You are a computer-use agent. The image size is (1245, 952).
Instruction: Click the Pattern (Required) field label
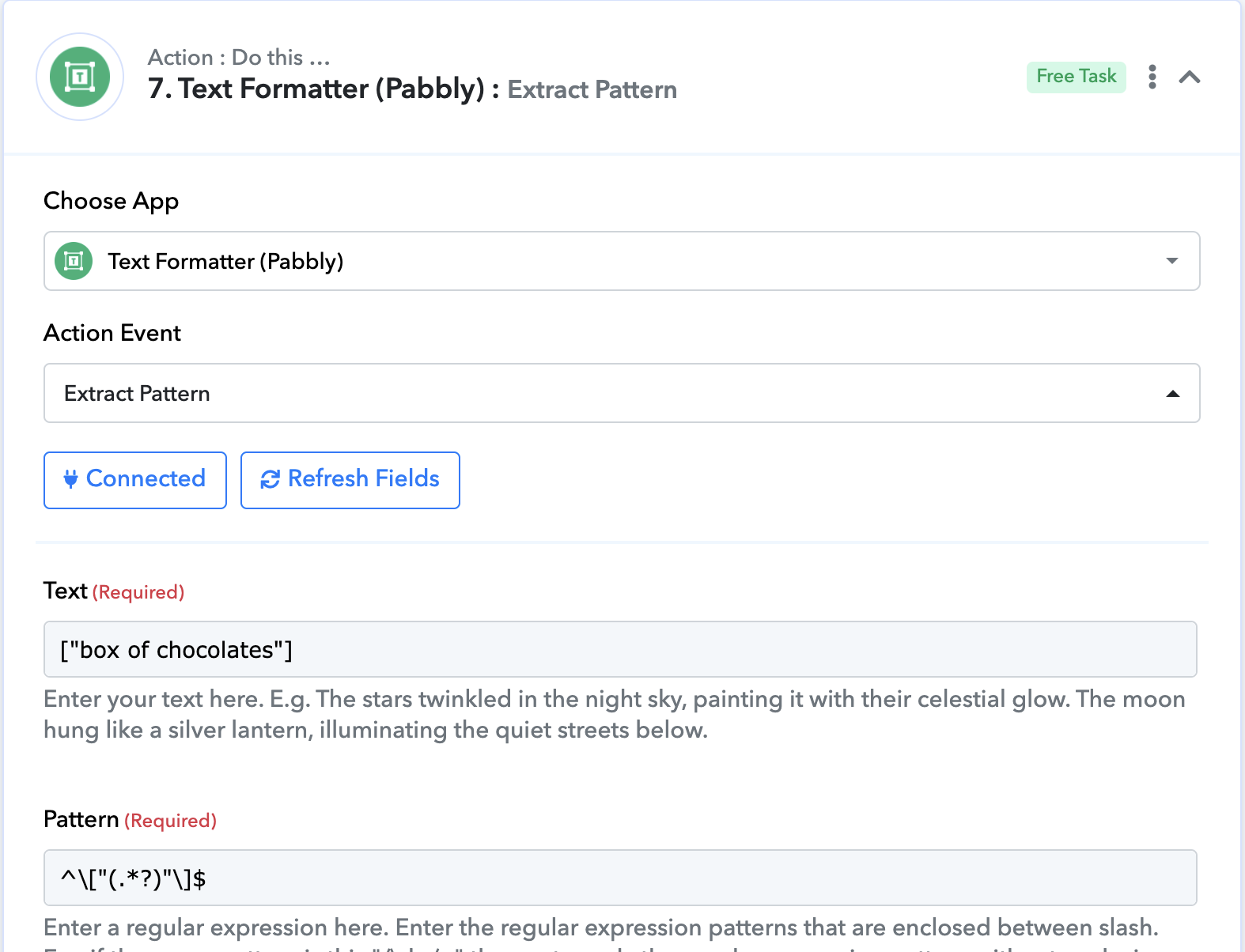coord(130,820)
